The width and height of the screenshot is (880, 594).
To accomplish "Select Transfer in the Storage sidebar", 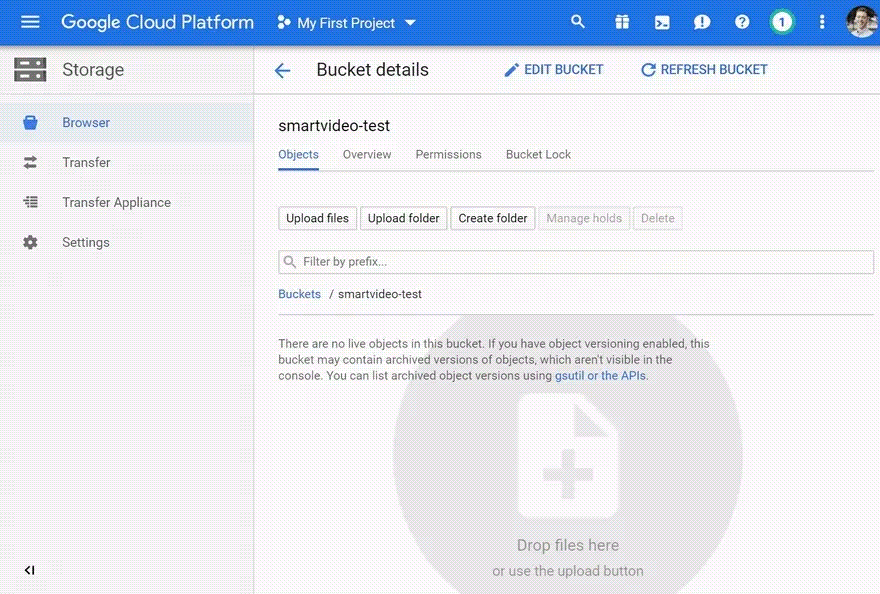I will click(x=86, y=162).
